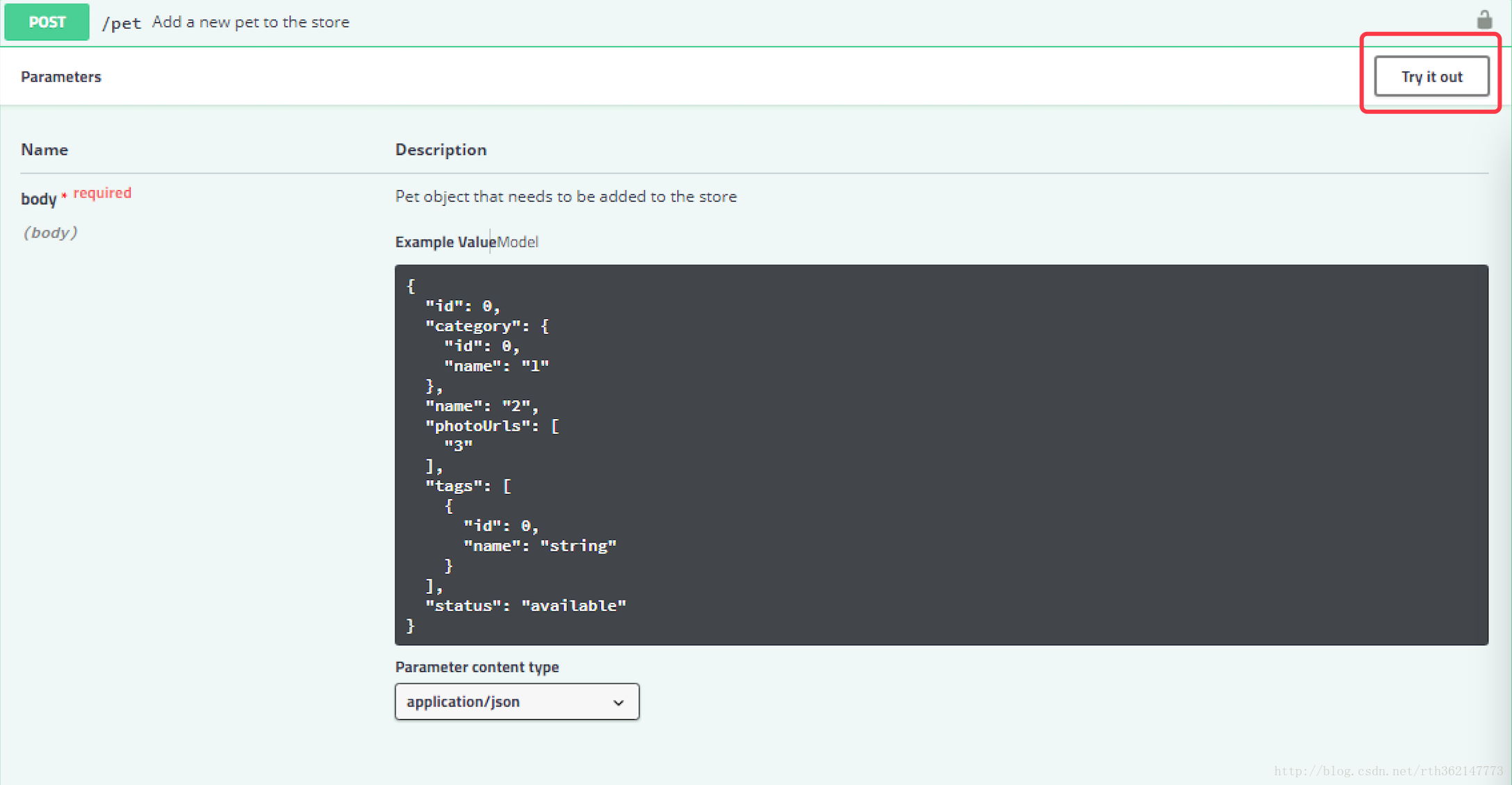Click the Parameter content type label
The image size is (1512, 785).
[x=477, y=667]
